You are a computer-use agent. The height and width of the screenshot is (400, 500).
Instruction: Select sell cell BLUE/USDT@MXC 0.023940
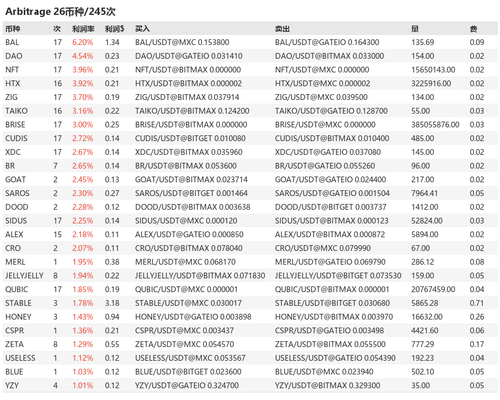click(x=324, y=372)
